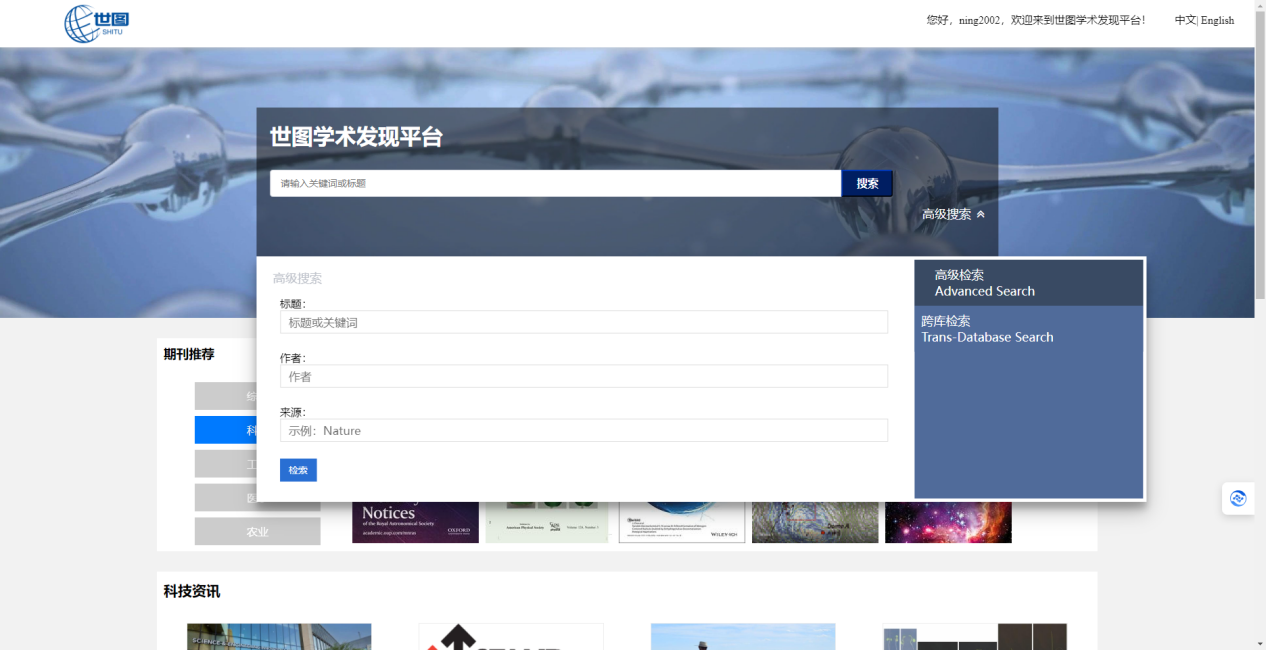Click the dark blue 搜索 button

click(867, 183)
